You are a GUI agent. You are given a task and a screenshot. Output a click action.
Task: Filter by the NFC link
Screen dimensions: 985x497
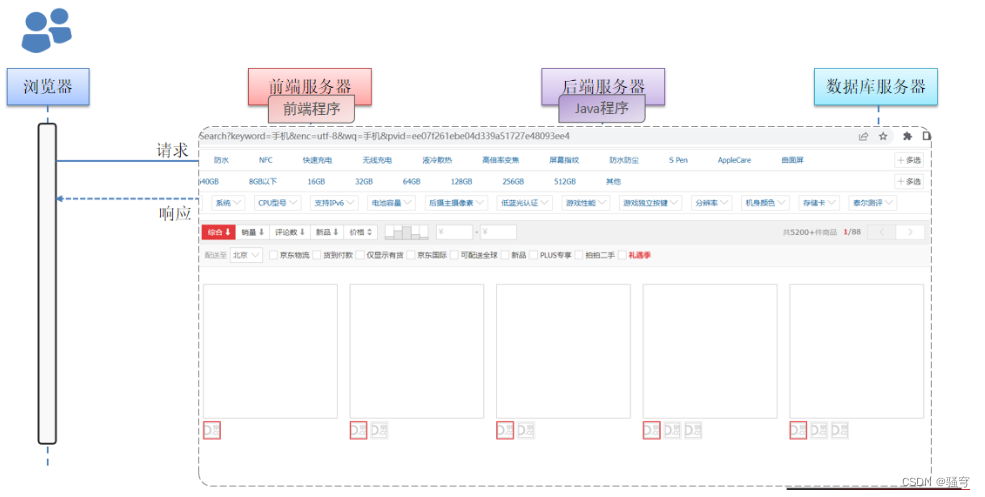tap(266, 160)
